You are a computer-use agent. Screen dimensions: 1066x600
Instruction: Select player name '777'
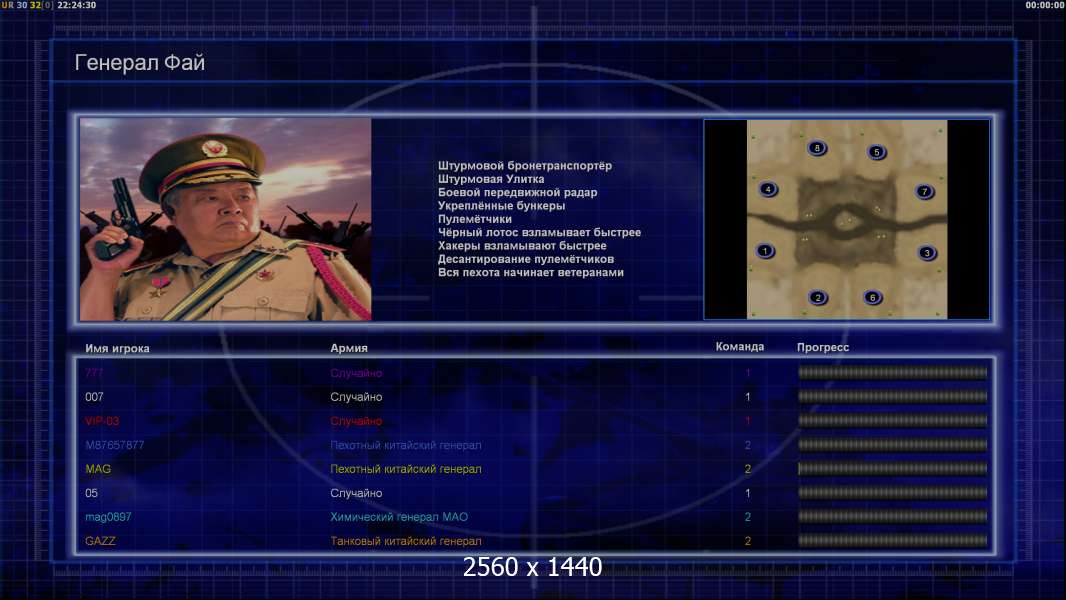(94, 373)
